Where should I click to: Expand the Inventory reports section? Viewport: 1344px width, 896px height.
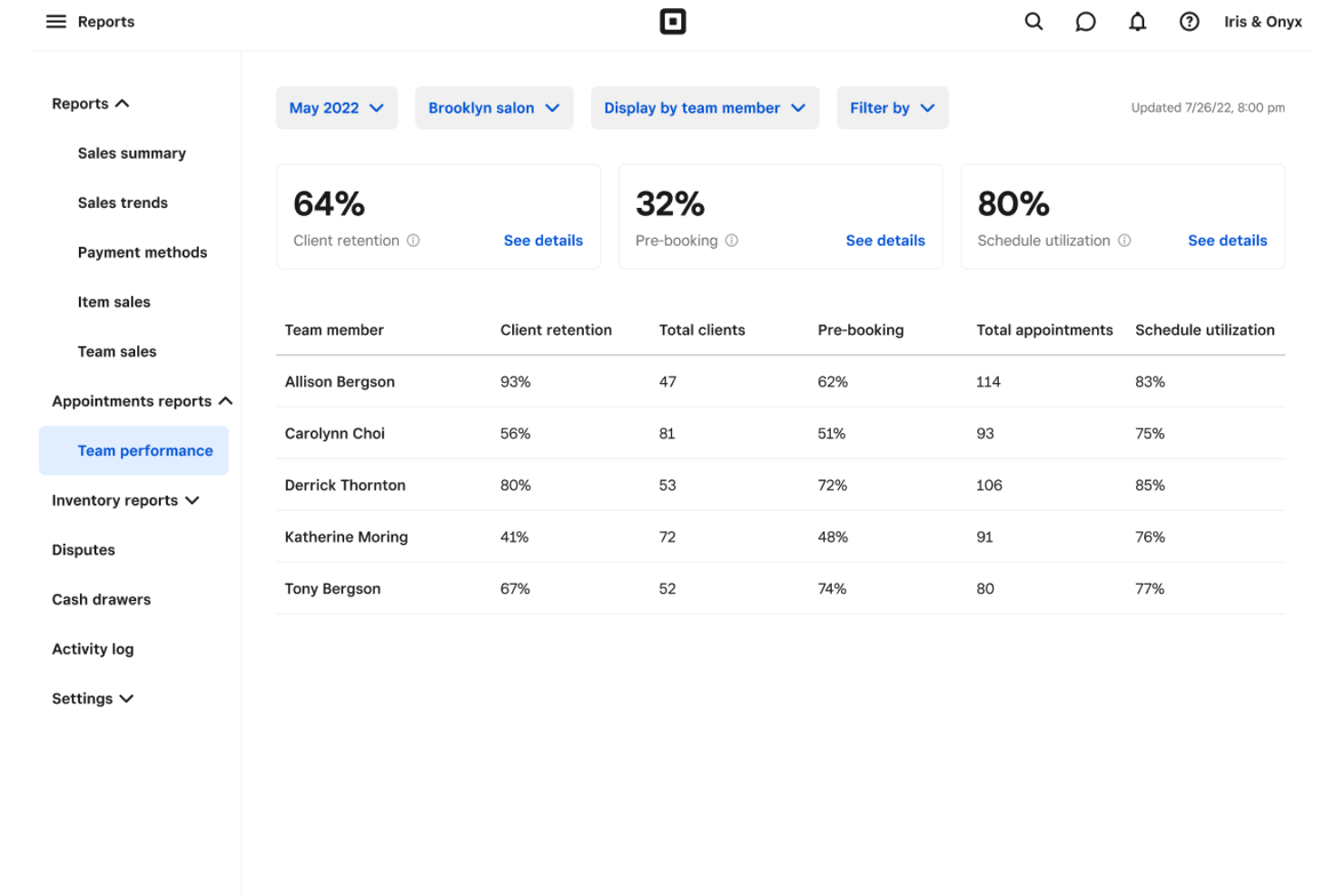(x=125, y=500)
